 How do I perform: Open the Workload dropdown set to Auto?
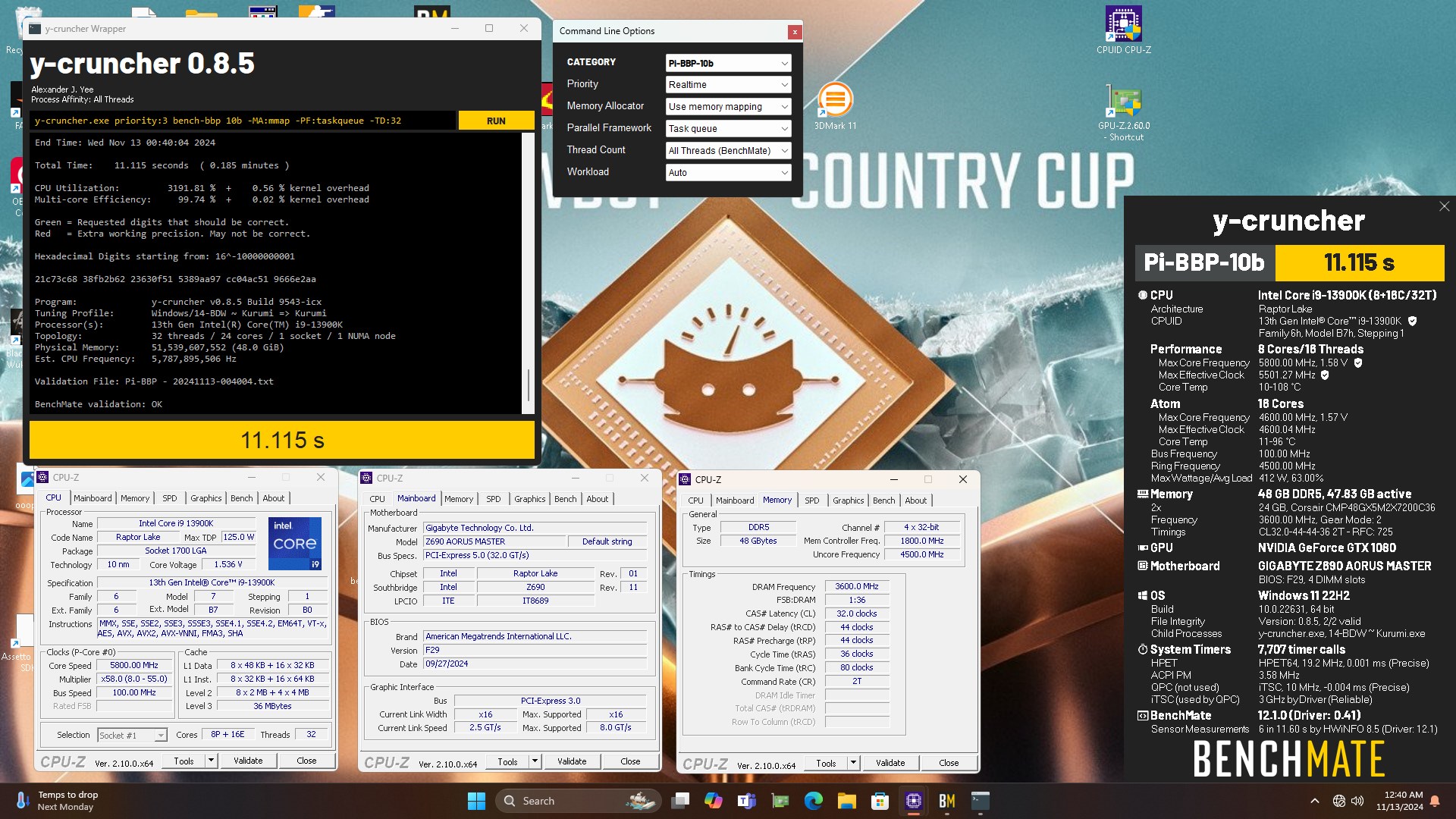pyautogui.click(x=728, y=173)
